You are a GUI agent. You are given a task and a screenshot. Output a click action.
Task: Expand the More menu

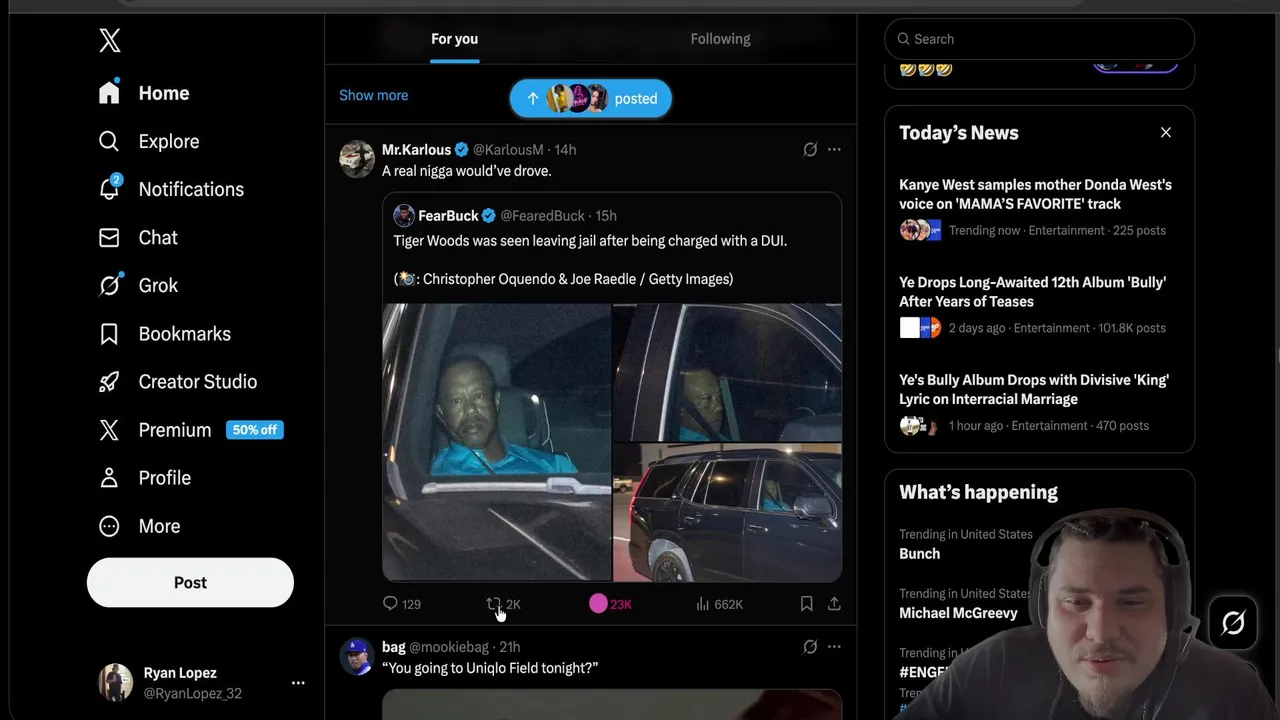tap(139, 526)
